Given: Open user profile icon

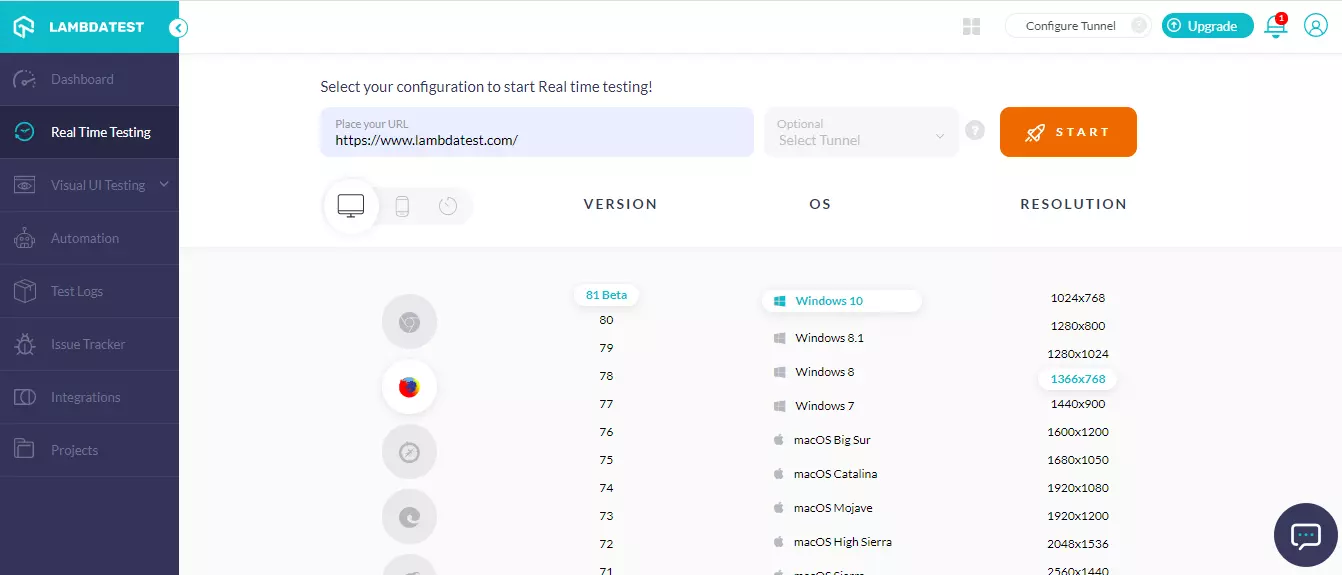Looking at the screenshot, I should (x=1315, y=26).
